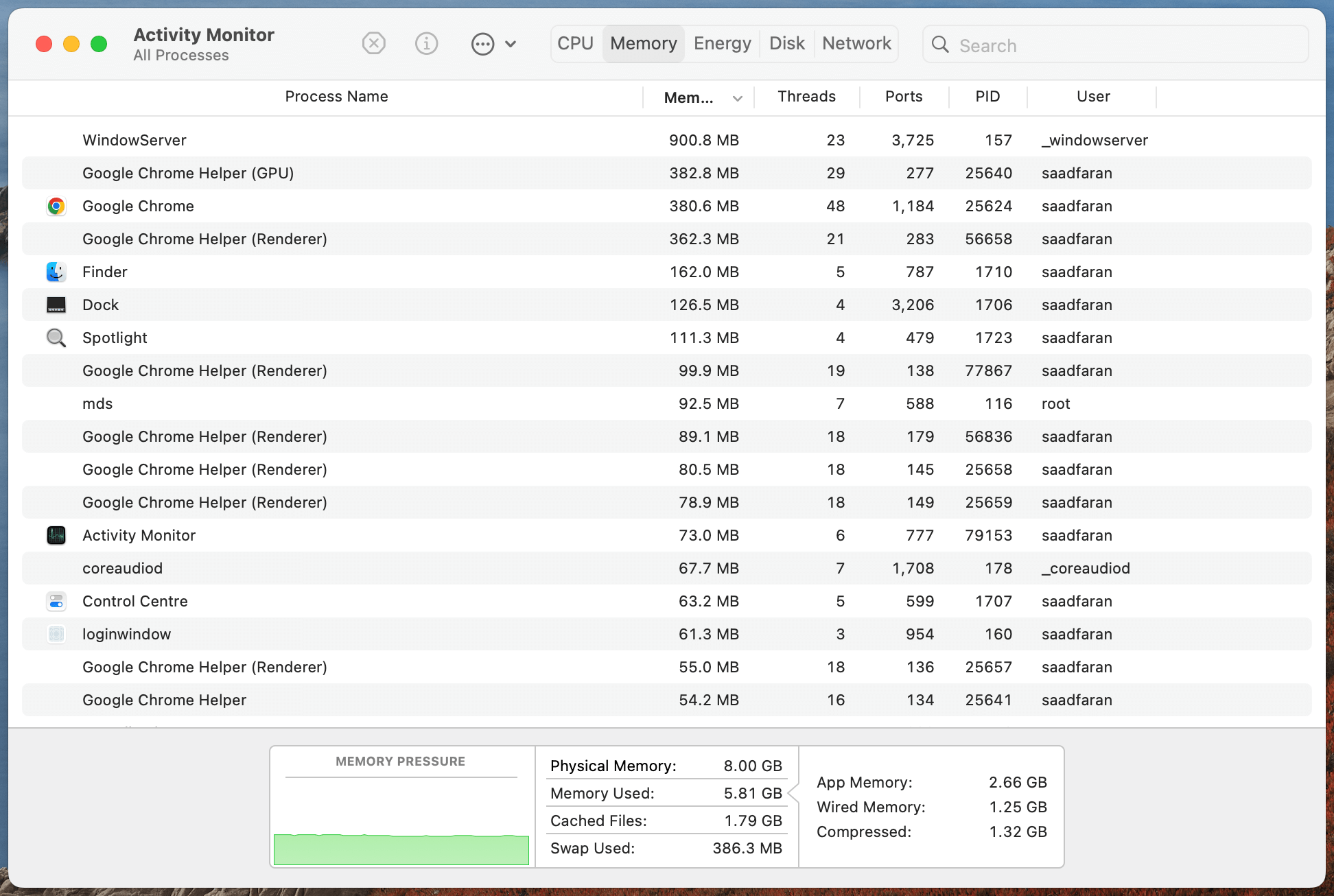Click the Stop process (X) toolbar icon
The height and width of the screenshot is (896, 1334).
point(374,44)
